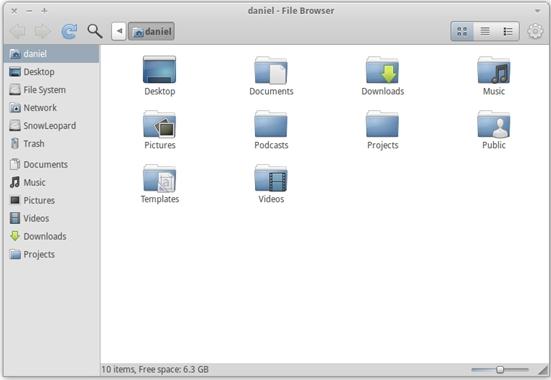551x380 pixels.
Task: Switch to compact column view
Action: coord(508,31)
